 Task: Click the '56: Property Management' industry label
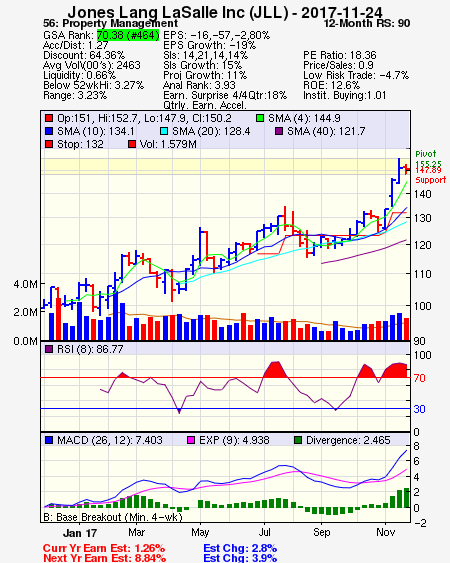pos(110,23)
